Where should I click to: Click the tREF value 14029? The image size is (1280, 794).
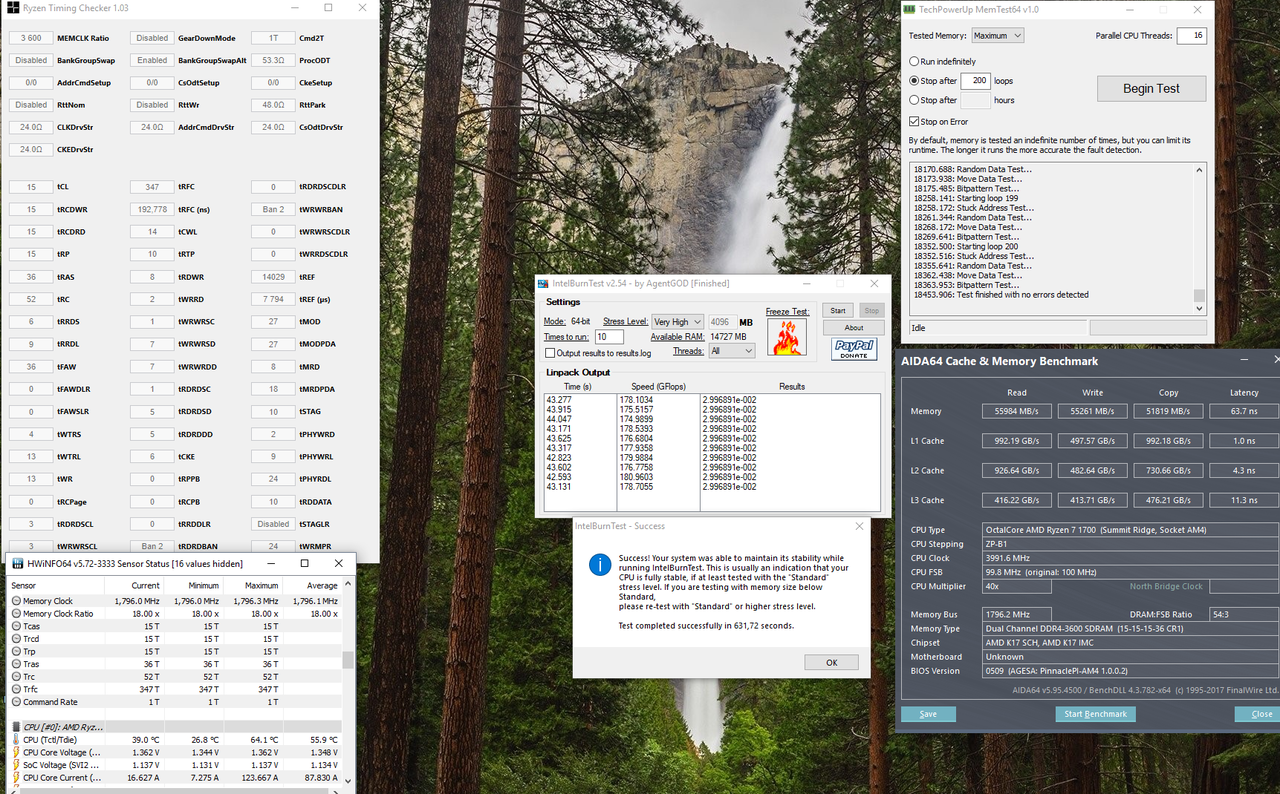pyautogui.click(x=273, y=277)
